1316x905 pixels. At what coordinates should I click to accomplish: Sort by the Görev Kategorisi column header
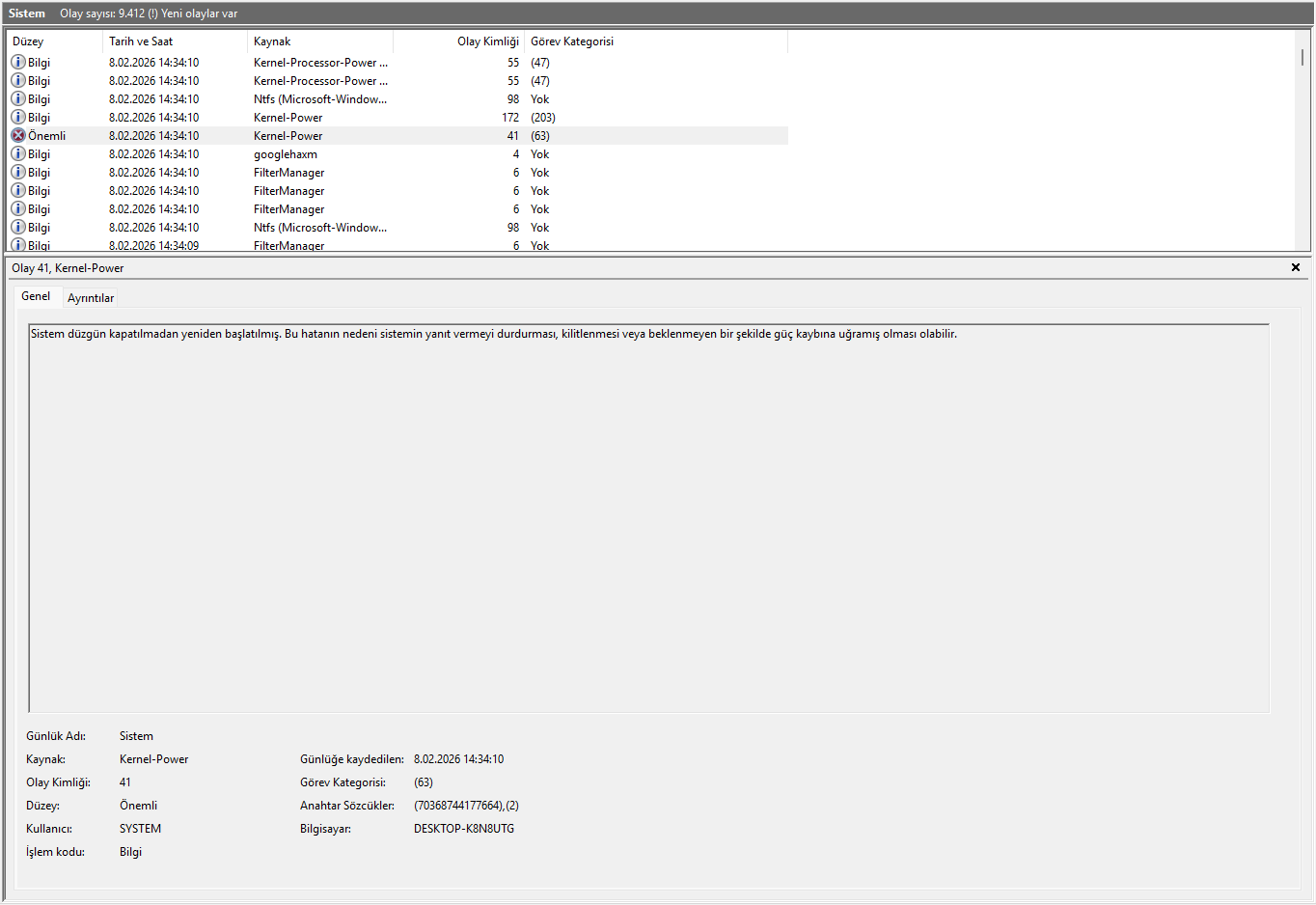click(656, 41)
